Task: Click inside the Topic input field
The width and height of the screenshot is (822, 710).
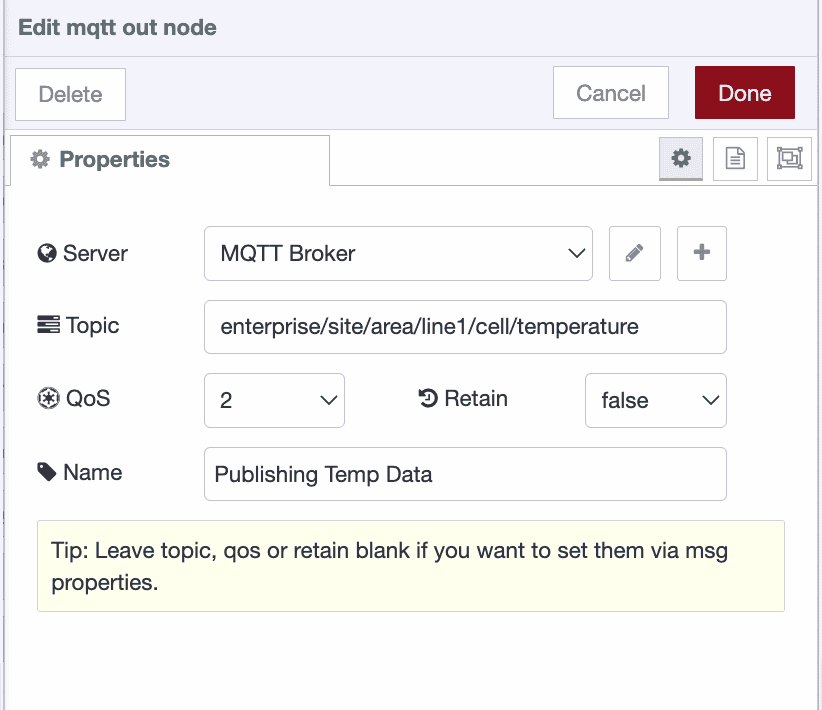Action: [x=465, y=326]
